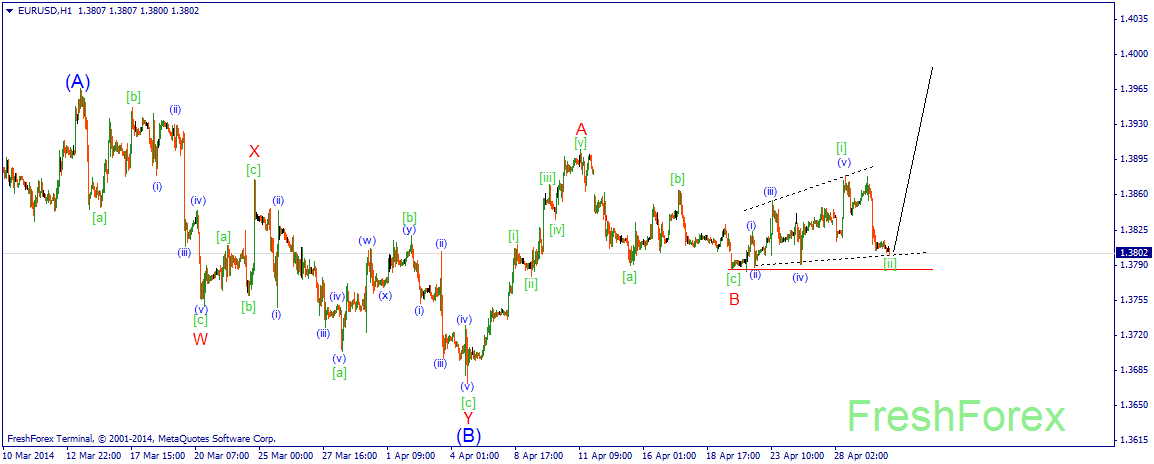Click the 1.3650 price axis value
Image resolution: width=1154 pixels, height=464 pixels.
[x=1132, y=405]
